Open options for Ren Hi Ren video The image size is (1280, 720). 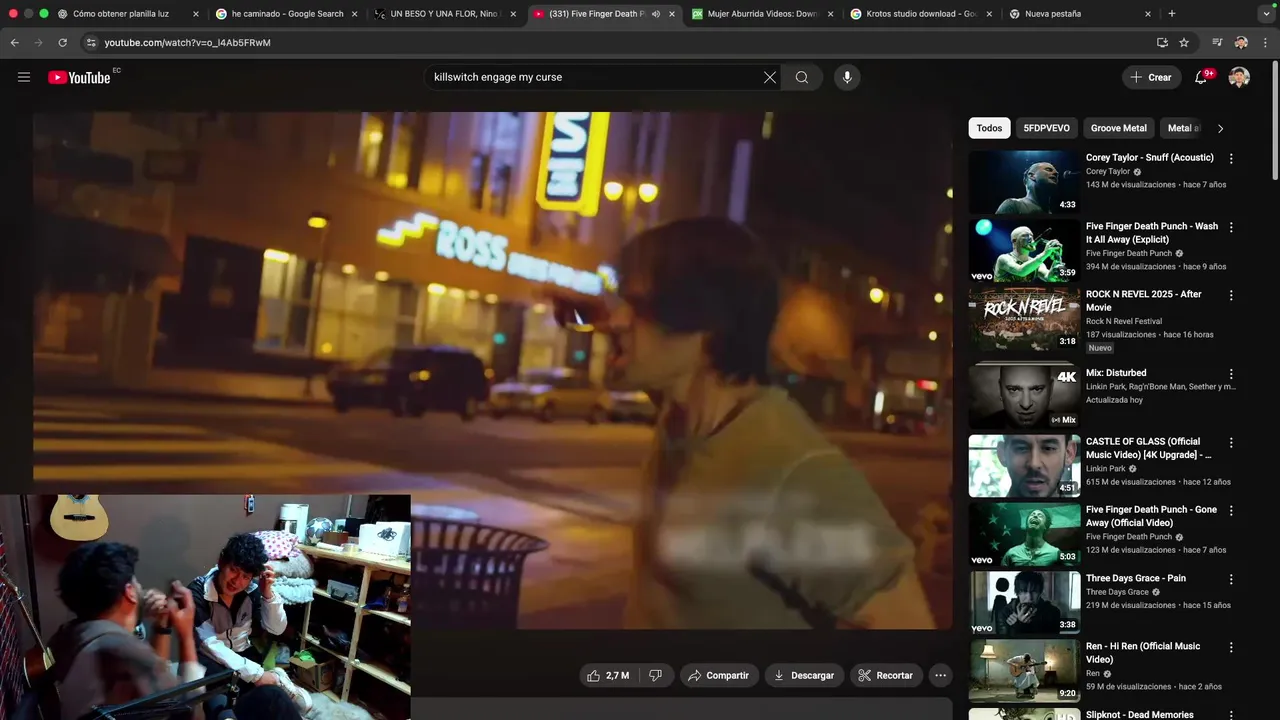[1231, 647]
